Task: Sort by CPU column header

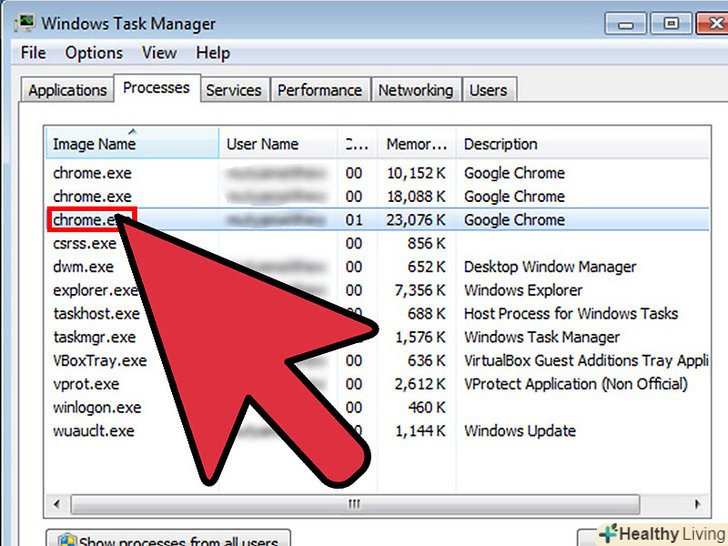Action: click(x=358, y=143)
